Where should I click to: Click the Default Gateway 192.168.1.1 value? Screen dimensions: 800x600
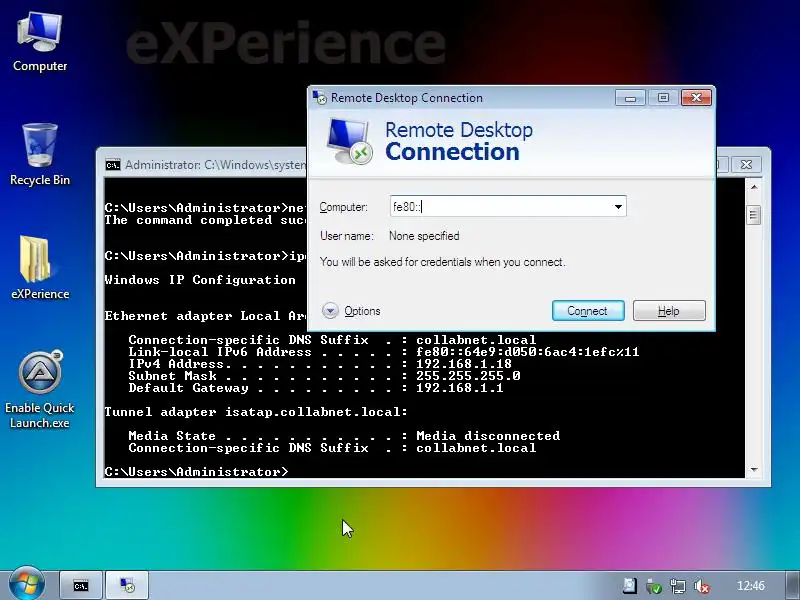pyautogui.click(x=460, y=388)
